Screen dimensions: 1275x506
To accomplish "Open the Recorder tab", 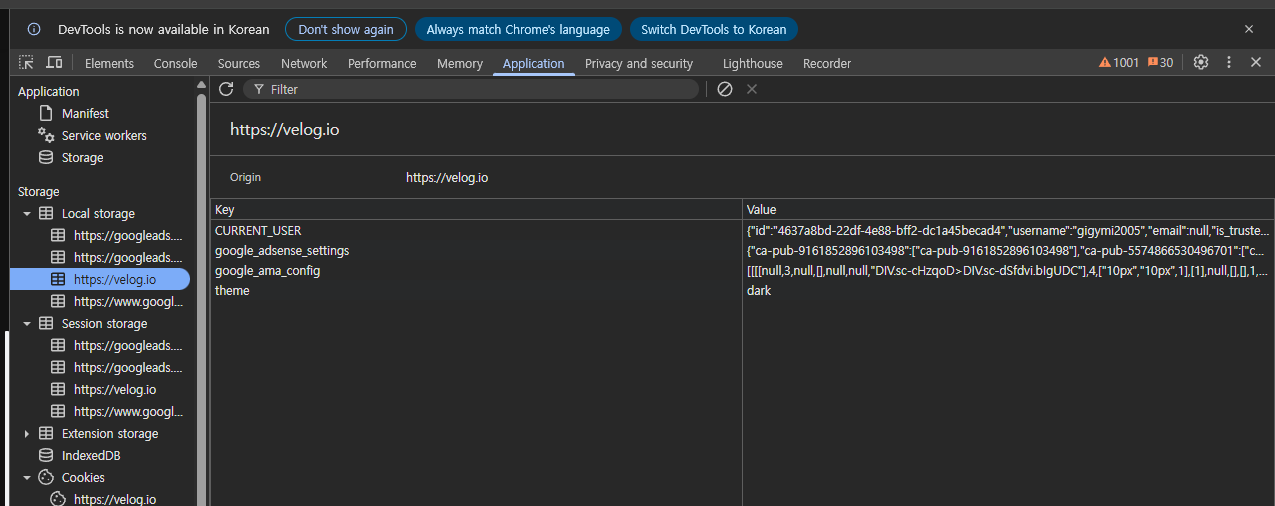I will pos(827,63).
